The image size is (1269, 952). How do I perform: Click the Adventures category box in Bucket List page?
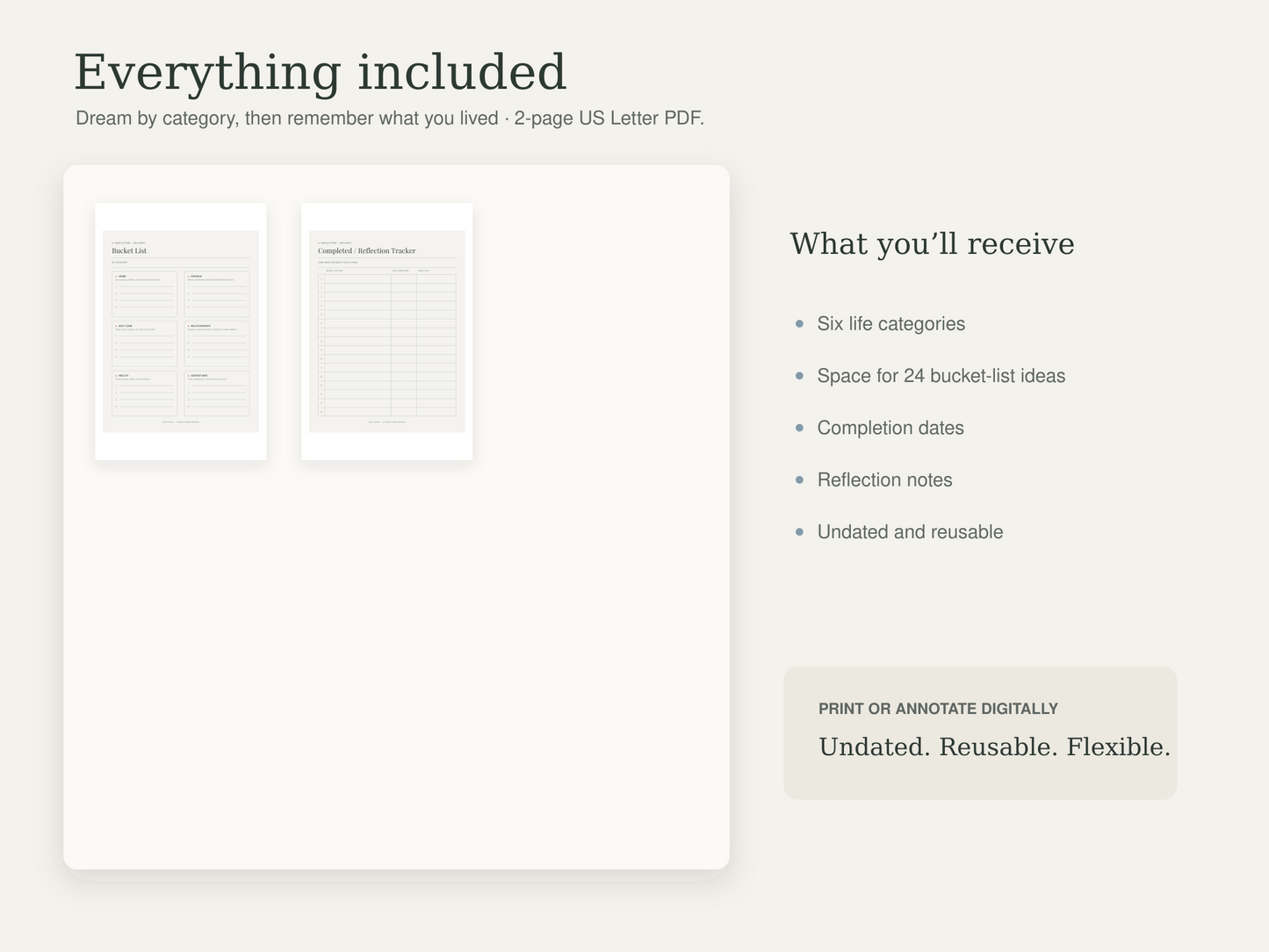(217, 393)
